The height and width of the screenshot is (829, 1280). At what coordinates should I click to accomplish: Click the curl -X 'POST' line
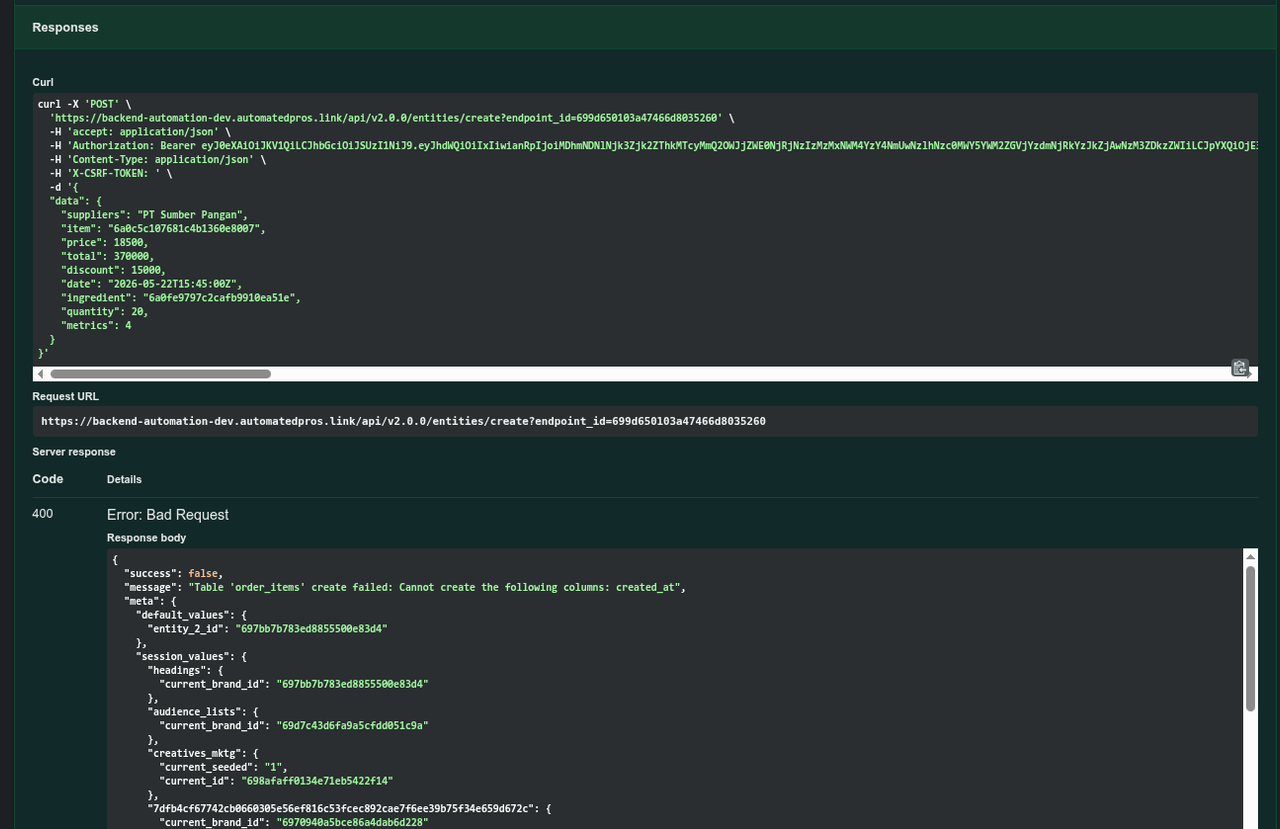(x=84, y=104)
